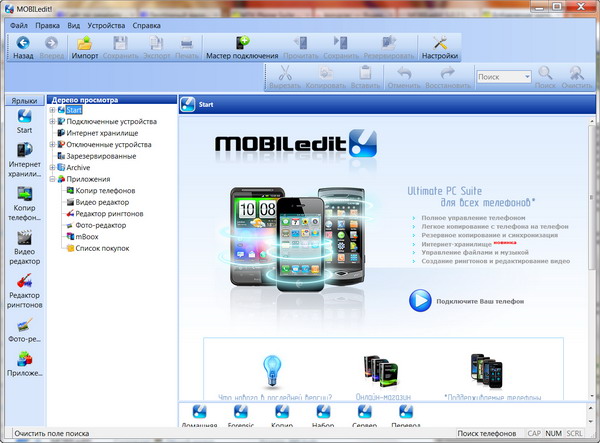This screenshot has width=600, height=443.
Task: Open Копир bottom panel icon
Action: (x=282, y=412)
